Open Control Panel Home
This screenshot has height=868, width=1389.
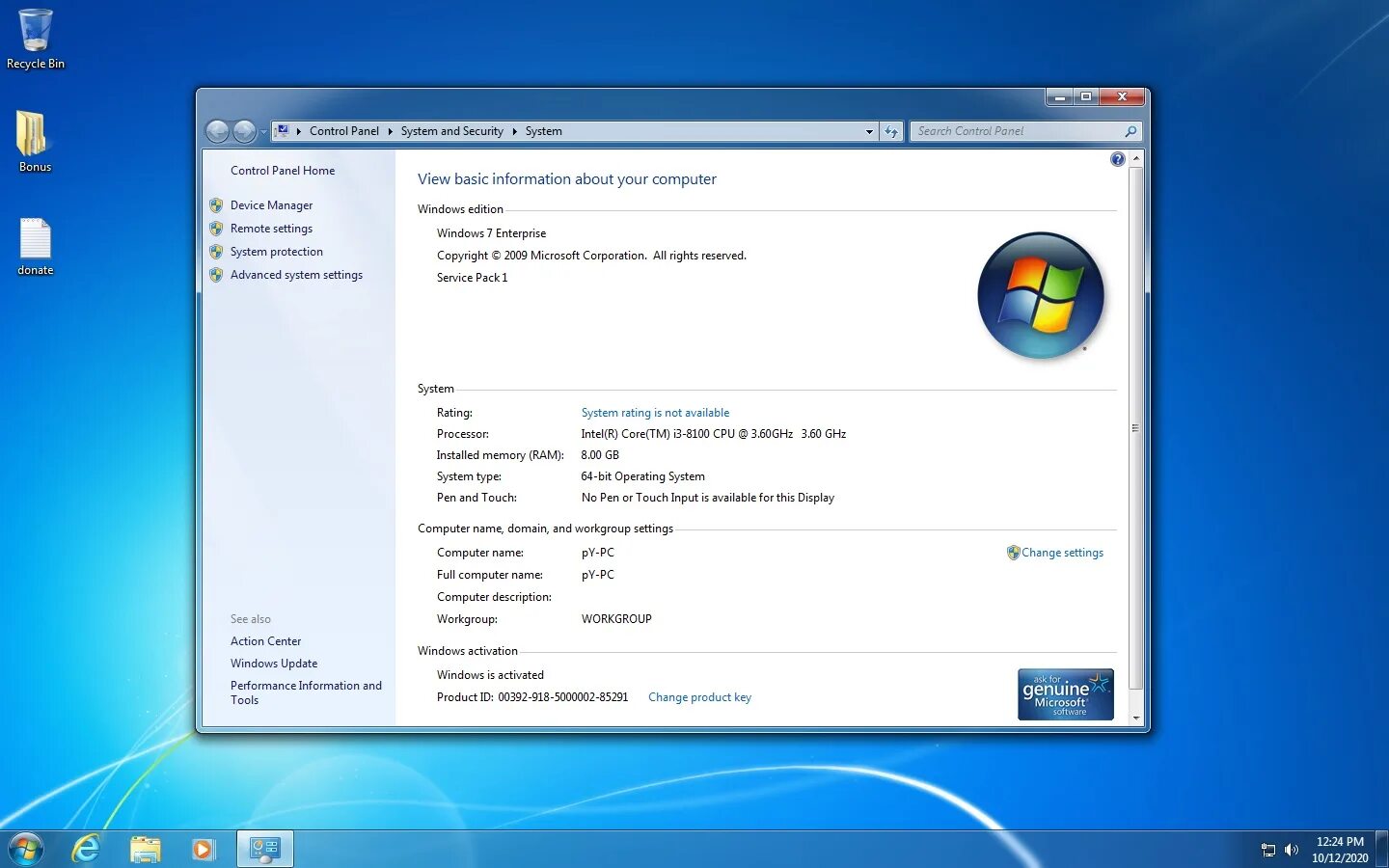click(283, 171)
